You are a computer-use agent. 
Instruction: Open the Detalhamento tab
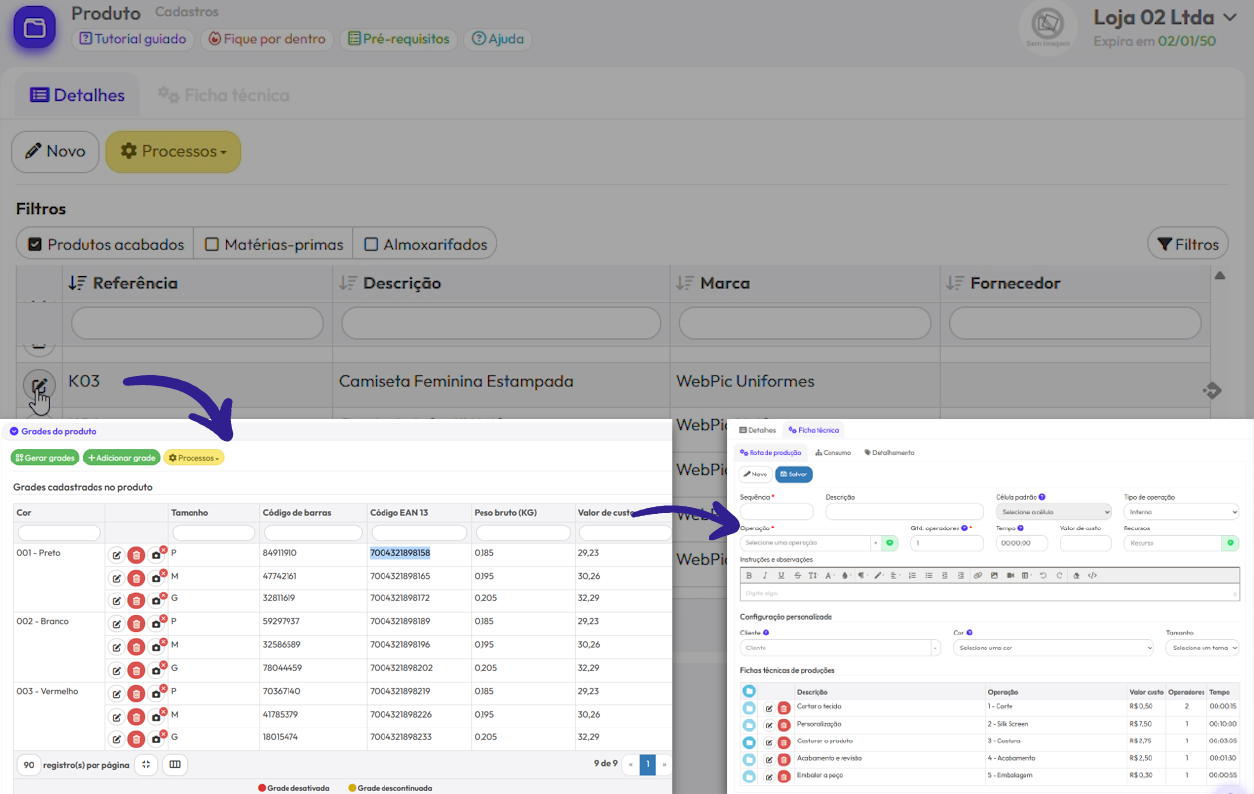pos(889,453)
